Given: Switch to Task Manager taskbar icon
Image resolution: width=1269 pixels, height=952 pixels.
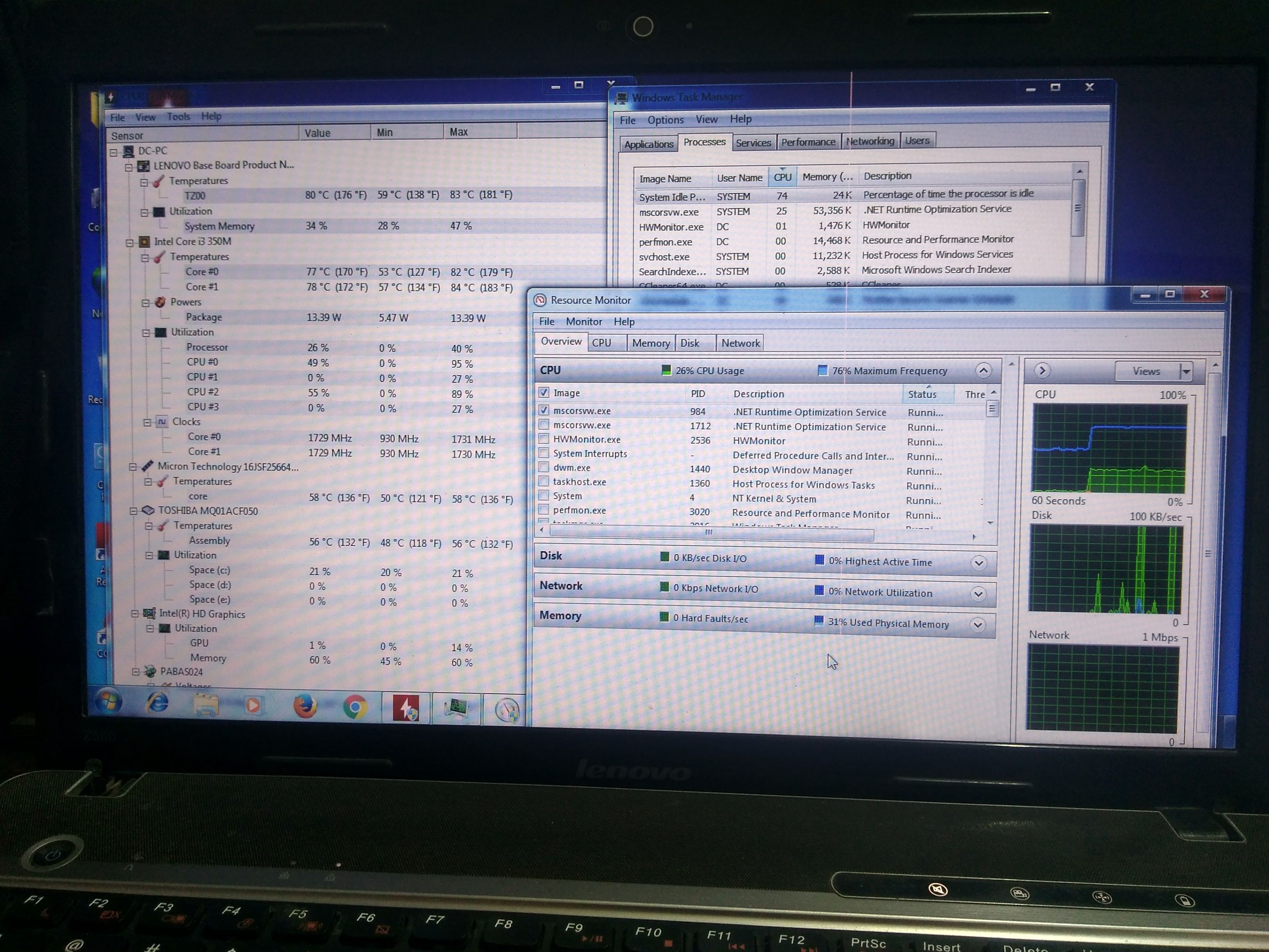Looking at the screenshot, I should 457,709.
